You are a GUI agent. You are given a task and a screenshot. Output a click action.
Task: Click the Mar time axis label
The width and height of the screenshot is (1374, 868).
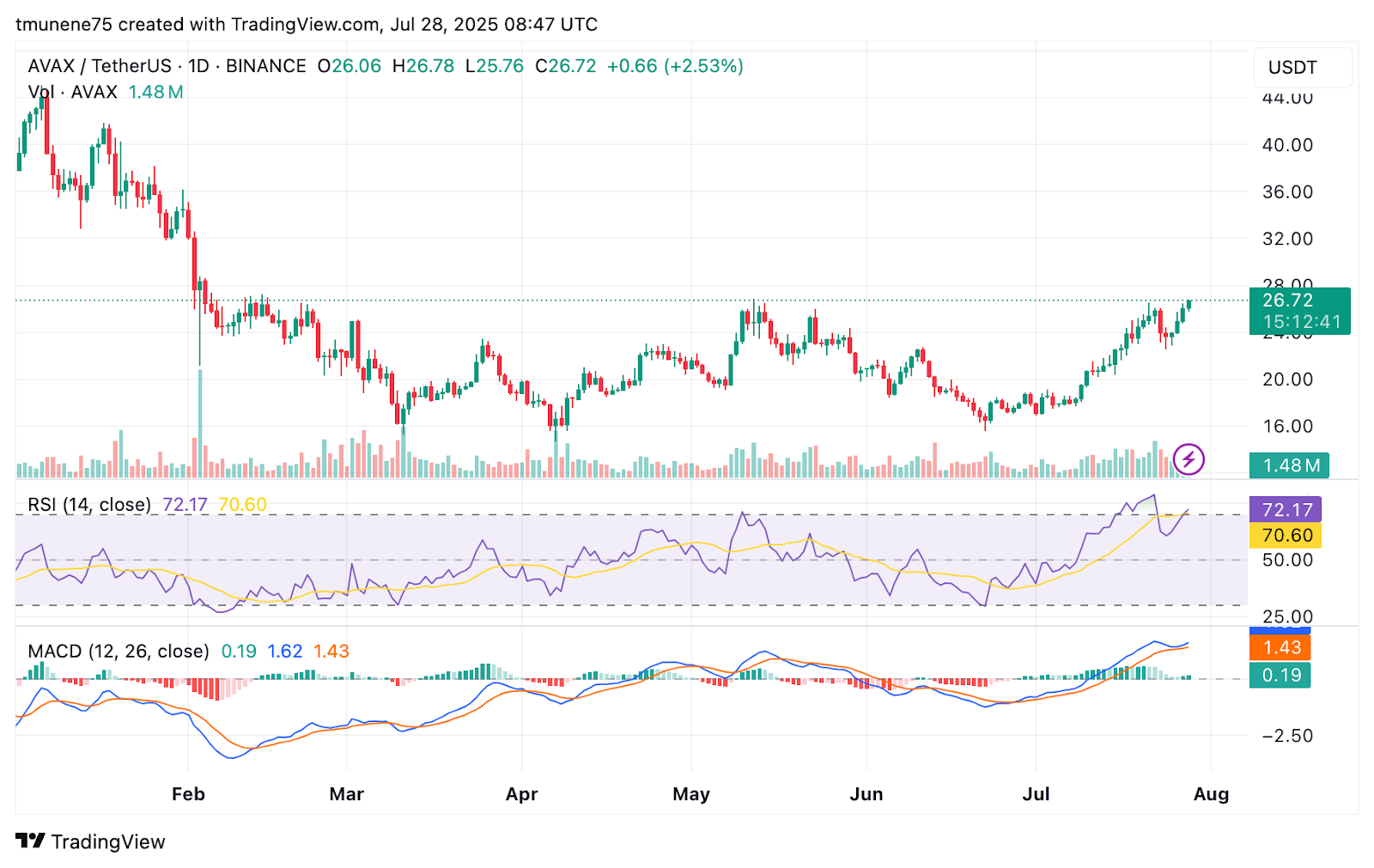[347, 794]
